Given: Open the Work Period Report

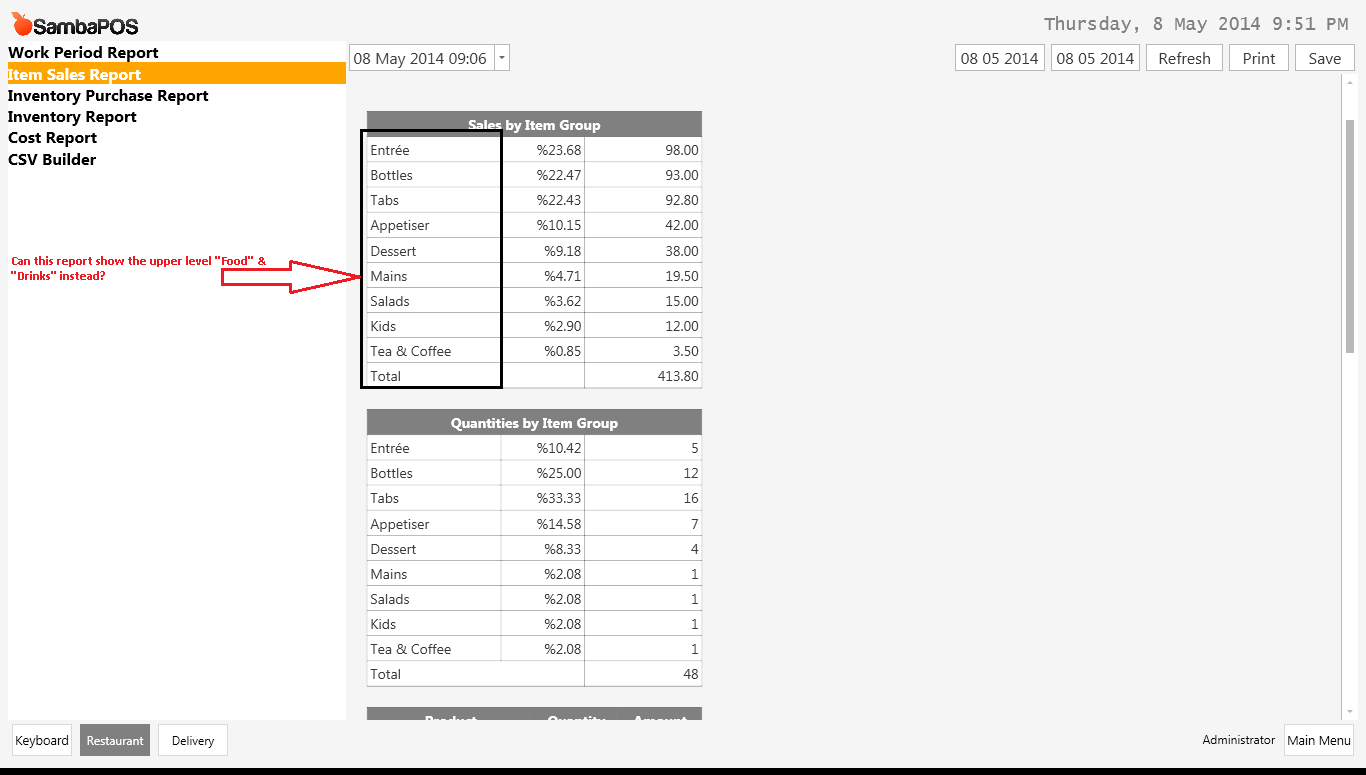Looking at the screenshot, I should (x=82, y=52).
